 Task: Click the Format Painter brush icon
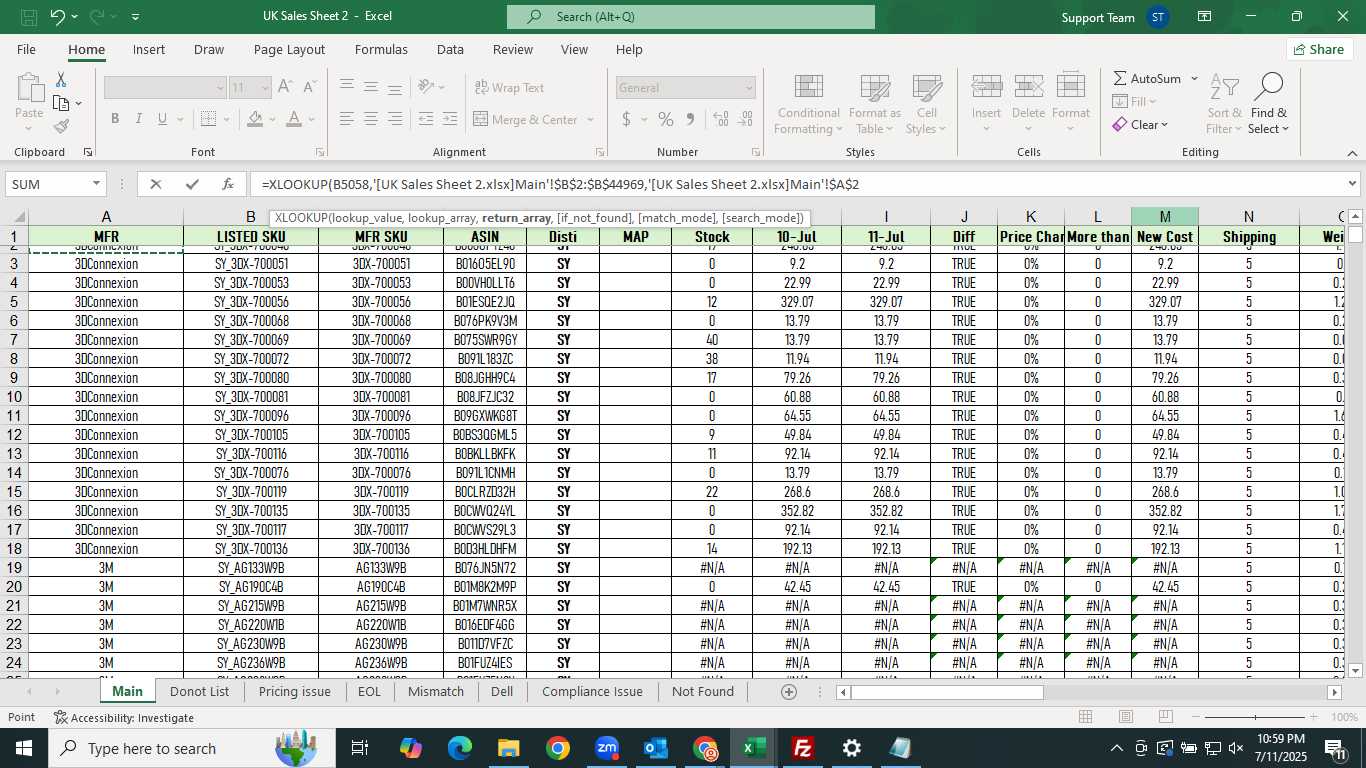click(61, 126)
